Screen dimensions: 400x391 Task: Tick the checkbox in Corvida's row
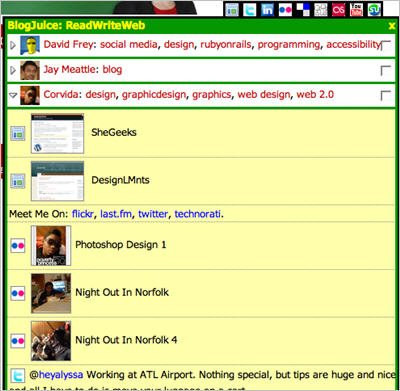[386, 95]
